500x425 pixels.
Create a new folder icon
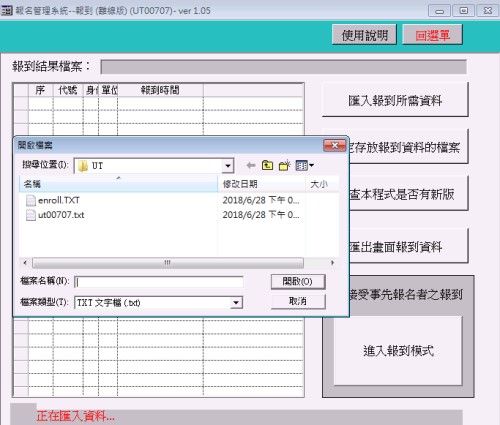(285, 165)
